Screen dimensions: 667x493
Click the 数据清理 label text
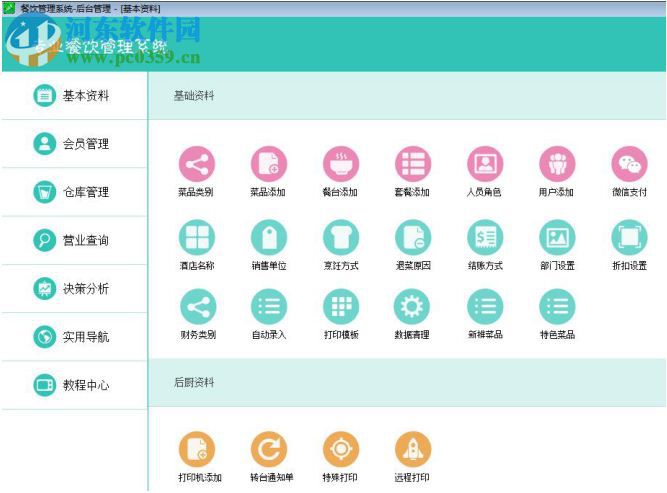point(412,335)
